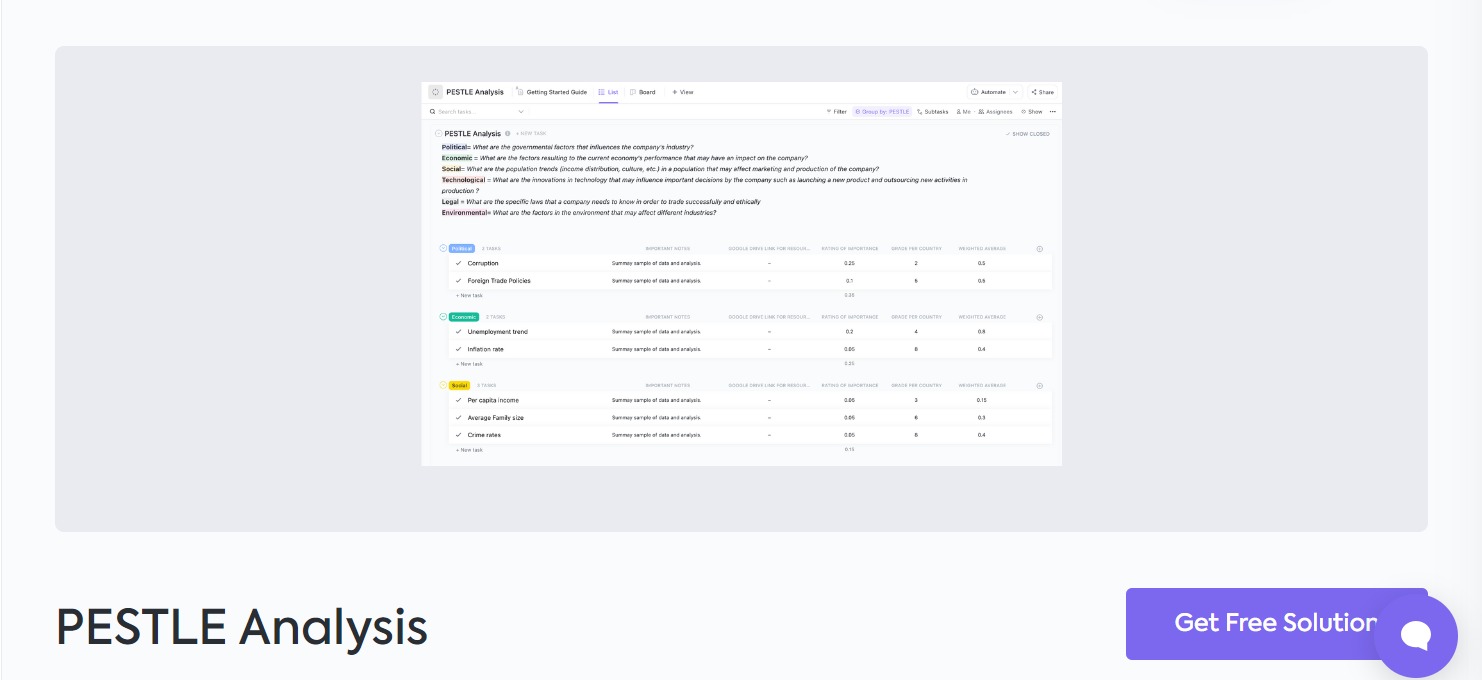Image resolution: width=1482 pixels, height=680 pixels.
Task: Open the chat support bubble
Action: 1415,636
